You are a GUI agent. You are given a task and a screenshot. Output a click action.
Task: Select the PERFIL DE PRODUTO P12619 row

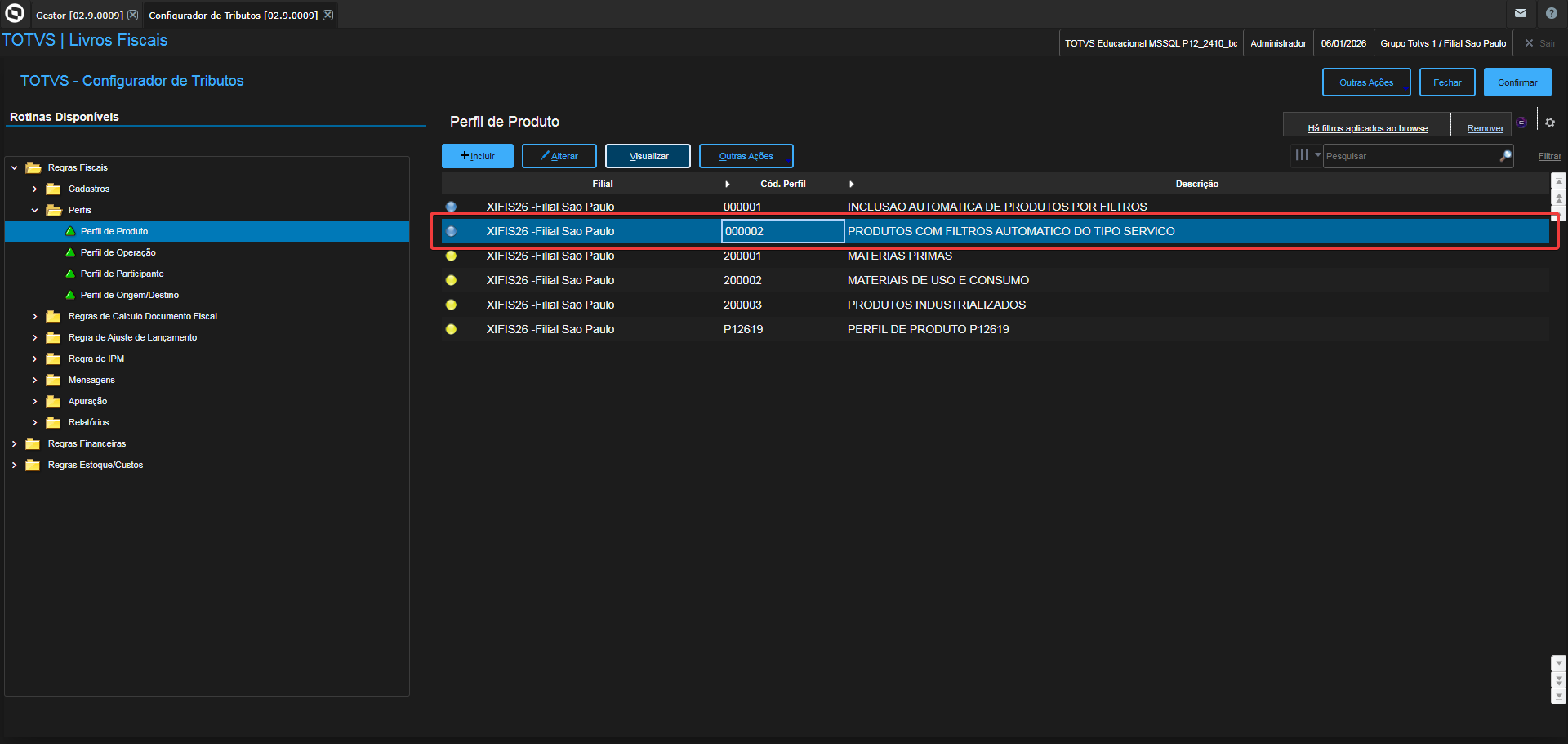995,329
